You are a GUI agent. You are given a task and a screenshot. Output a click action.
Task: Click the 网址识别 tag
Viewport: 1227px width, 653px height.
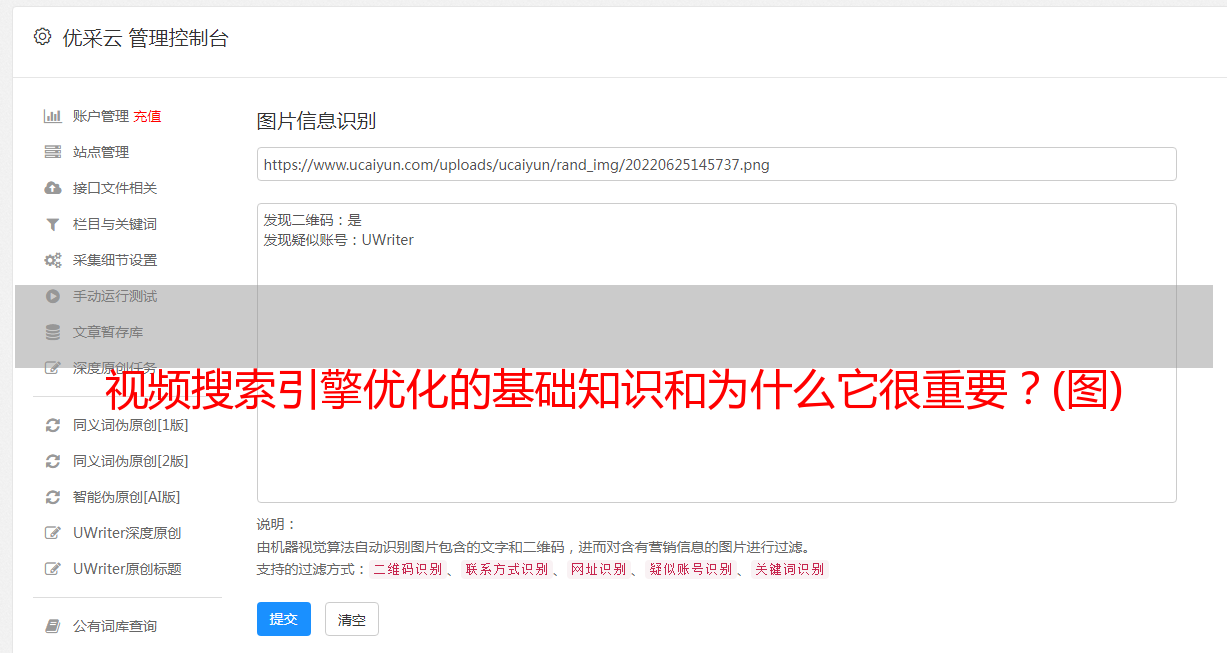click(598, 569)
